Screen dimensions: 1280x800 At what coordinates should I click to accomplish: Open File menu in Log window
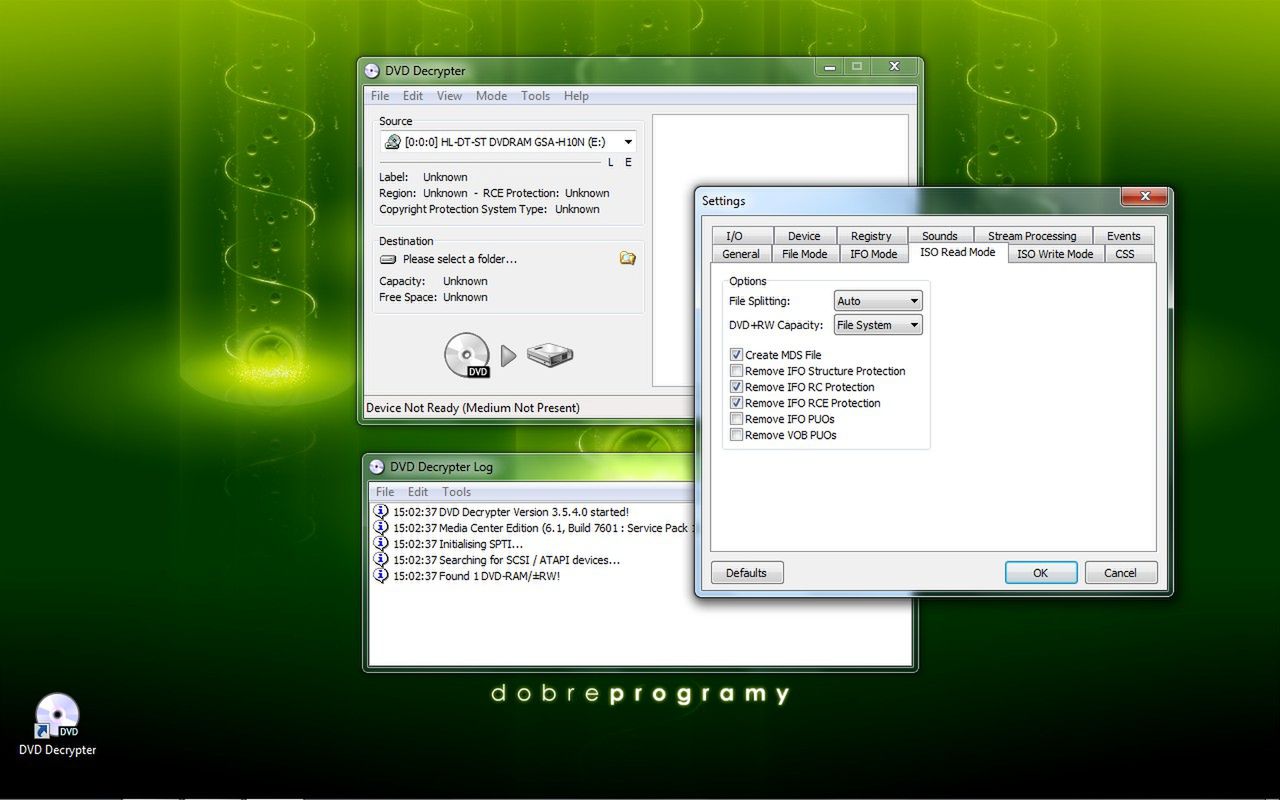385,492
